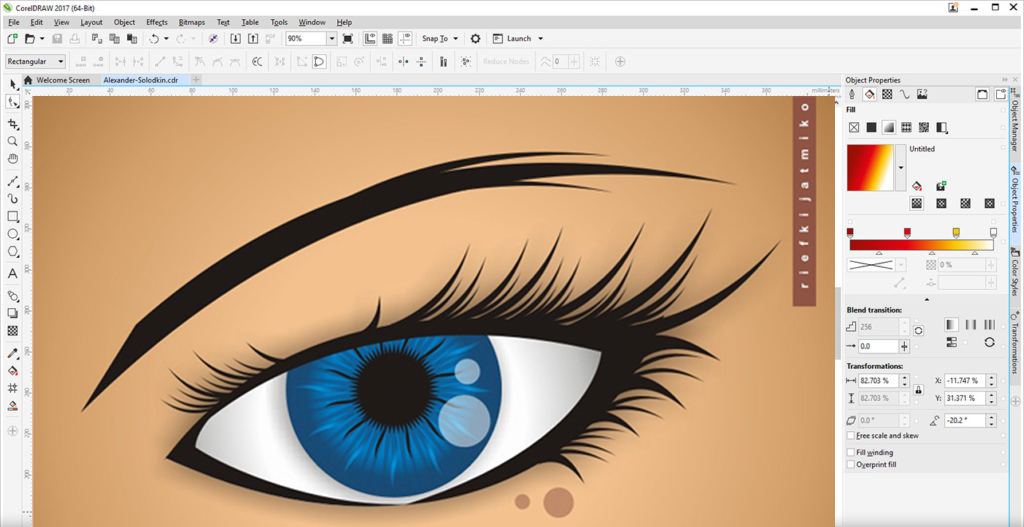
Task: Choose the Crop tool
Action: (13, 124)
